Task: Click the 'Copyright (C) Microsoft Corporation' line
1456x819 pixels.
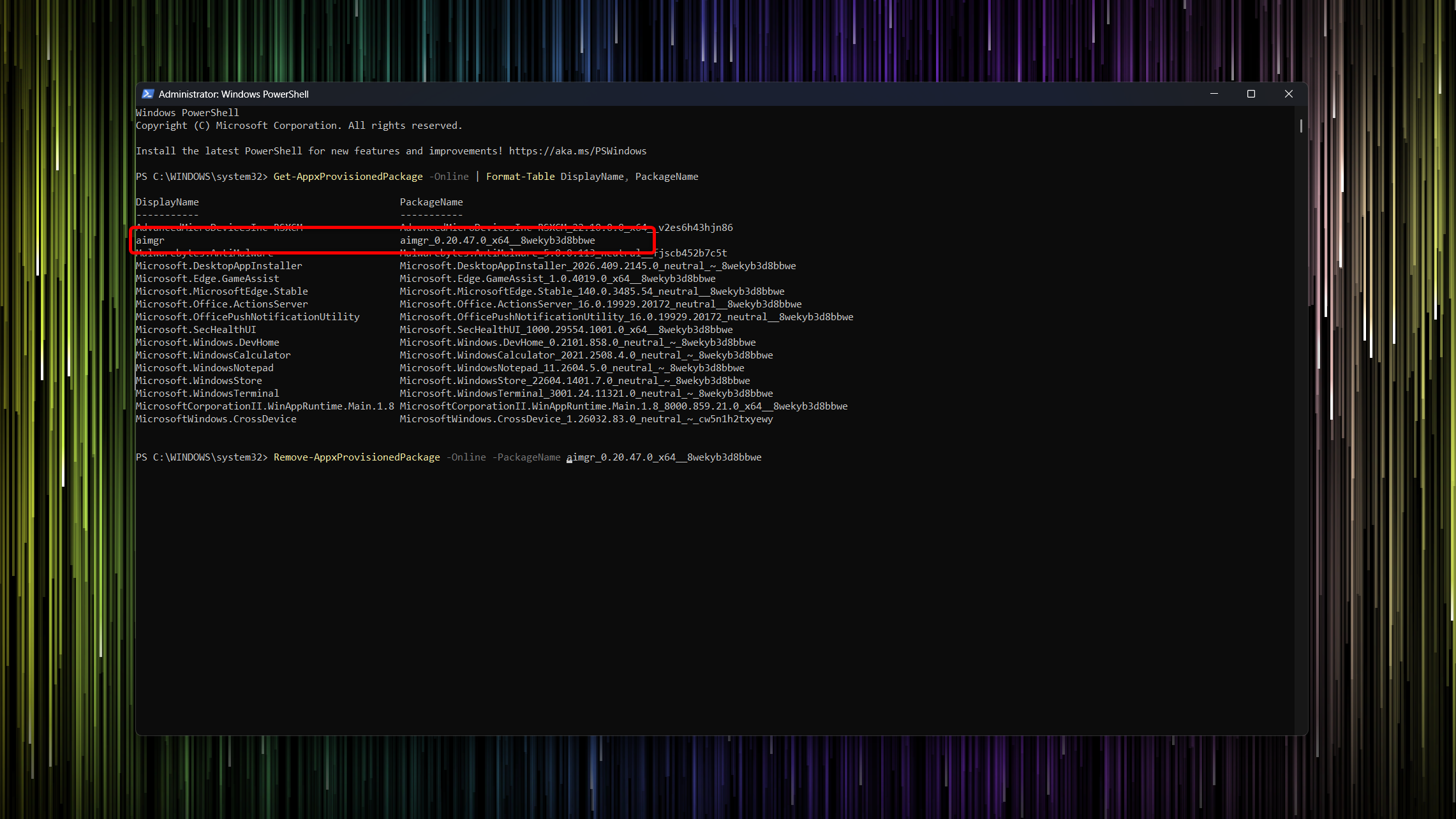Action: pos(299,126)
